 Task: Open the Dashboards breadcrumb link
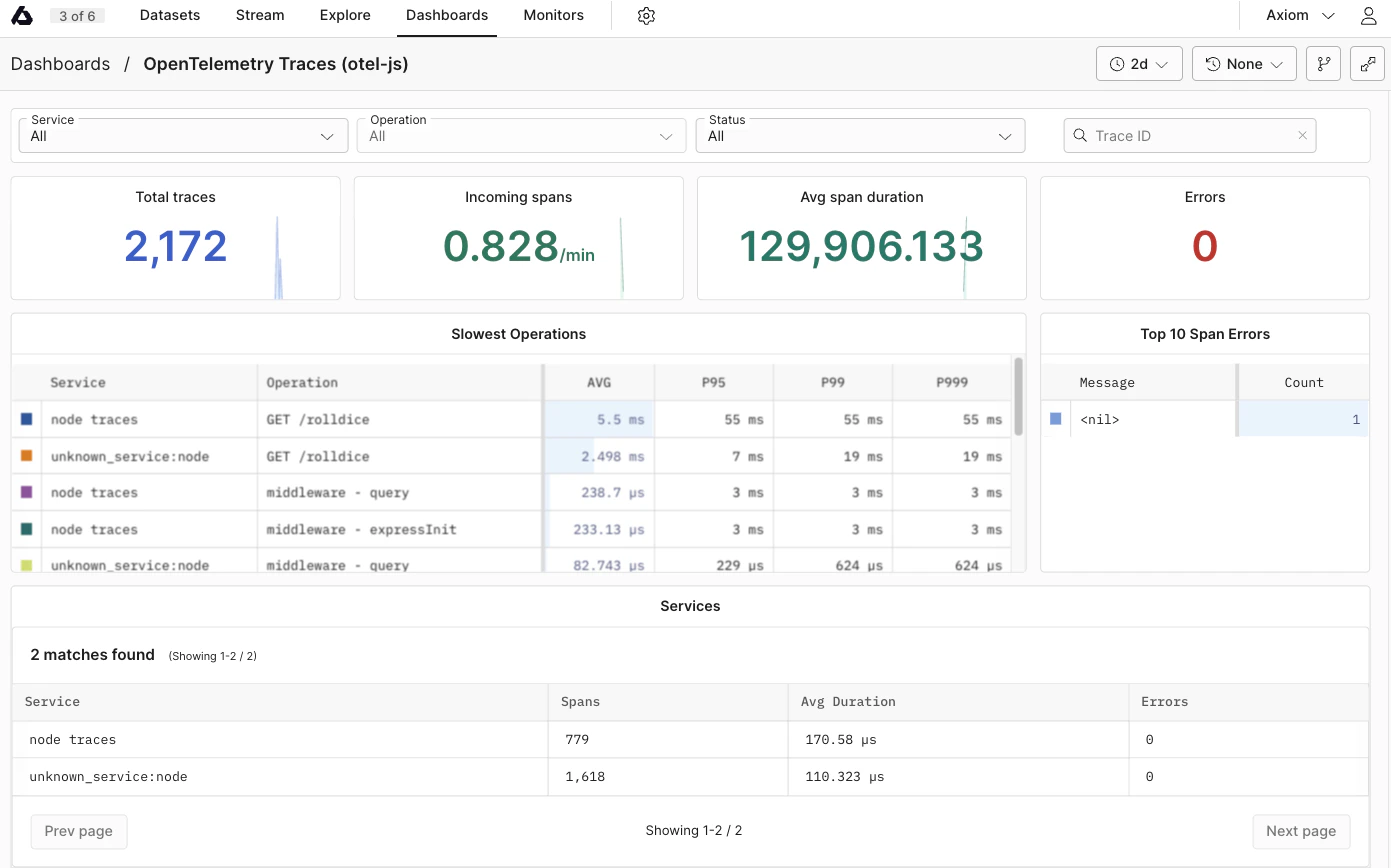click(x=60, y=63)
